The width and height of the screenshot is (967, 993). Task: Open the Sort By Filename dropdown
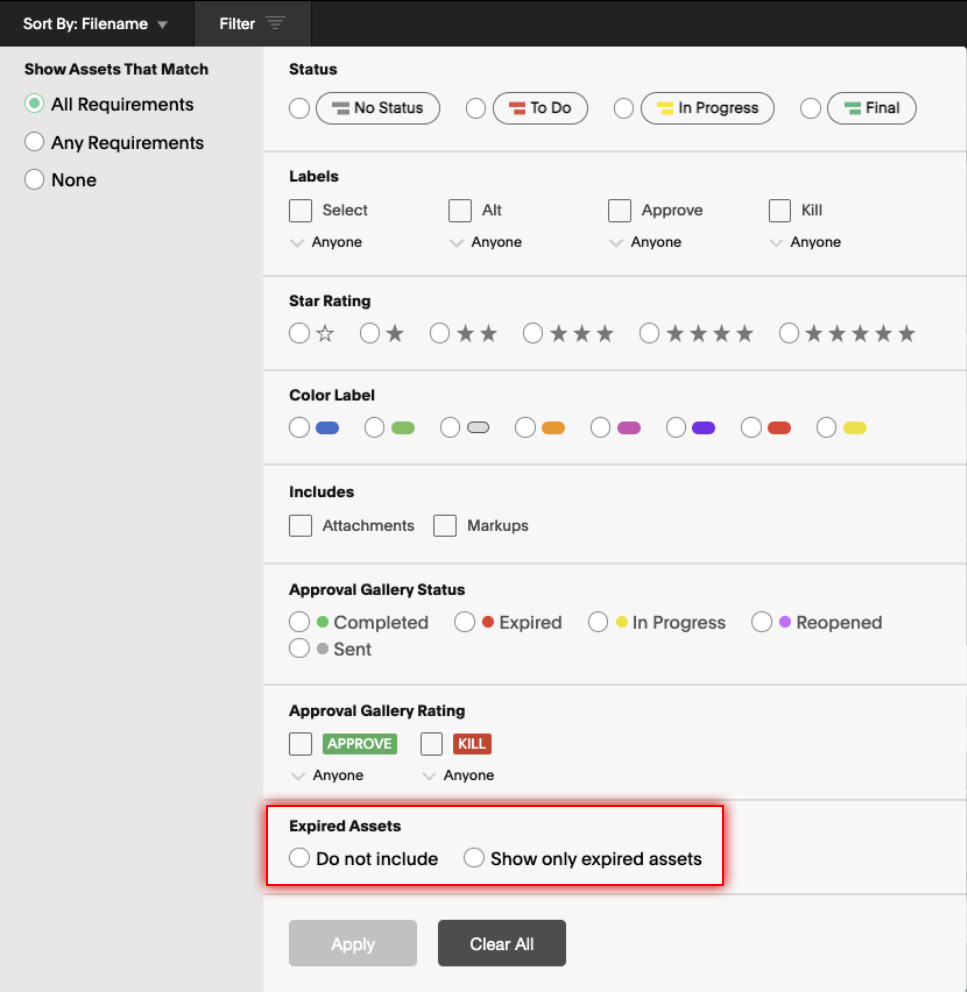tap(95, 22)
